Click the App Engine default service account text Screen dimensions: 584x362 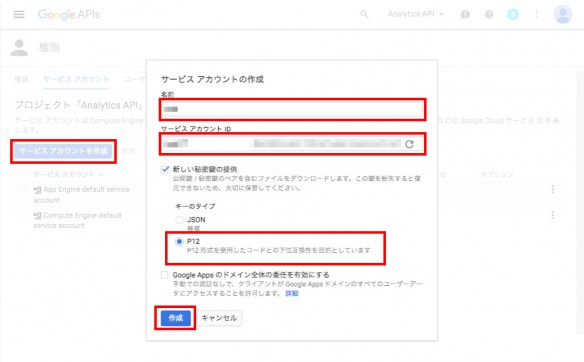tap(82, 194)
